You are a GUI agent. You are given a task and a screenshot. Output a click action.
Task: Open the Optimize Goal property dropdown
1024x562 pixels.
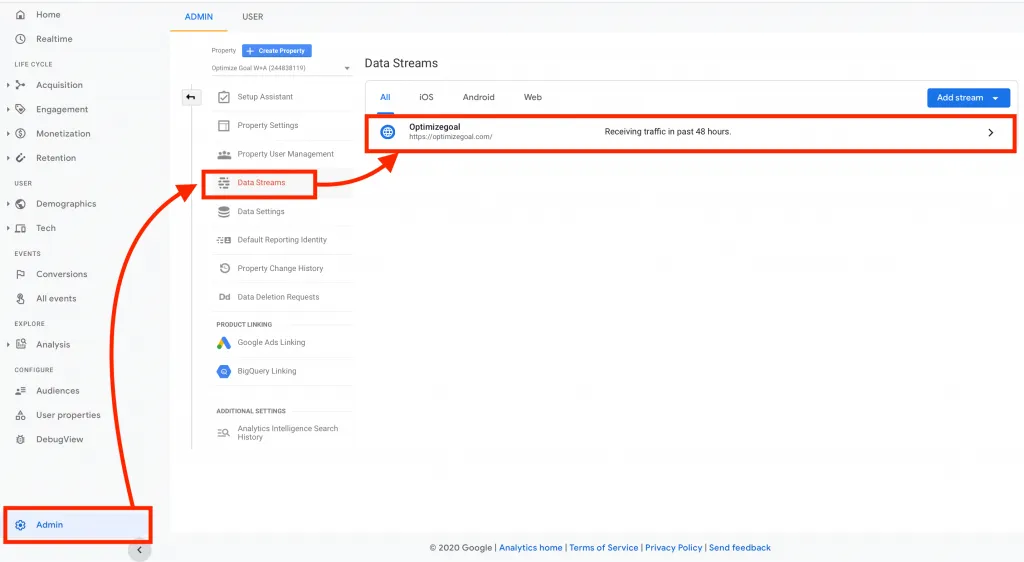[x=281, y=68]
